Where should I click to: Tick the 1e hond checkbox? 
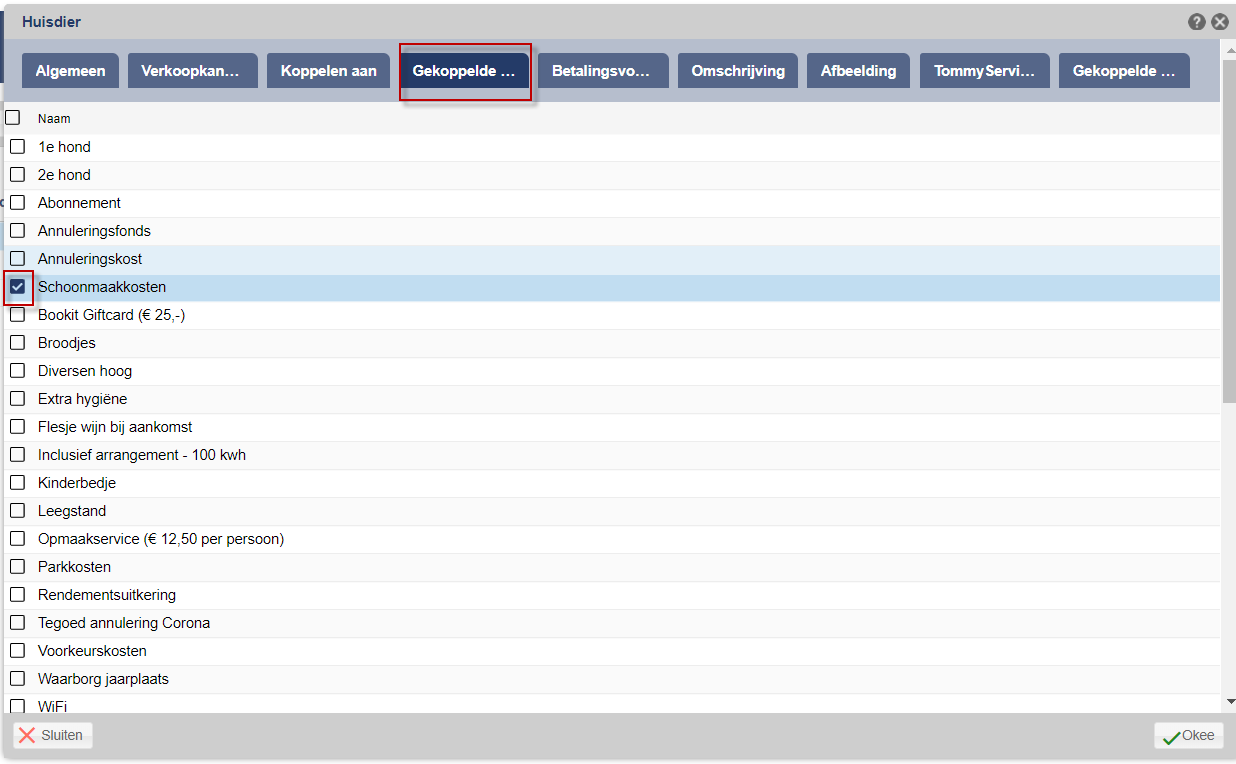tap(18, 147)
